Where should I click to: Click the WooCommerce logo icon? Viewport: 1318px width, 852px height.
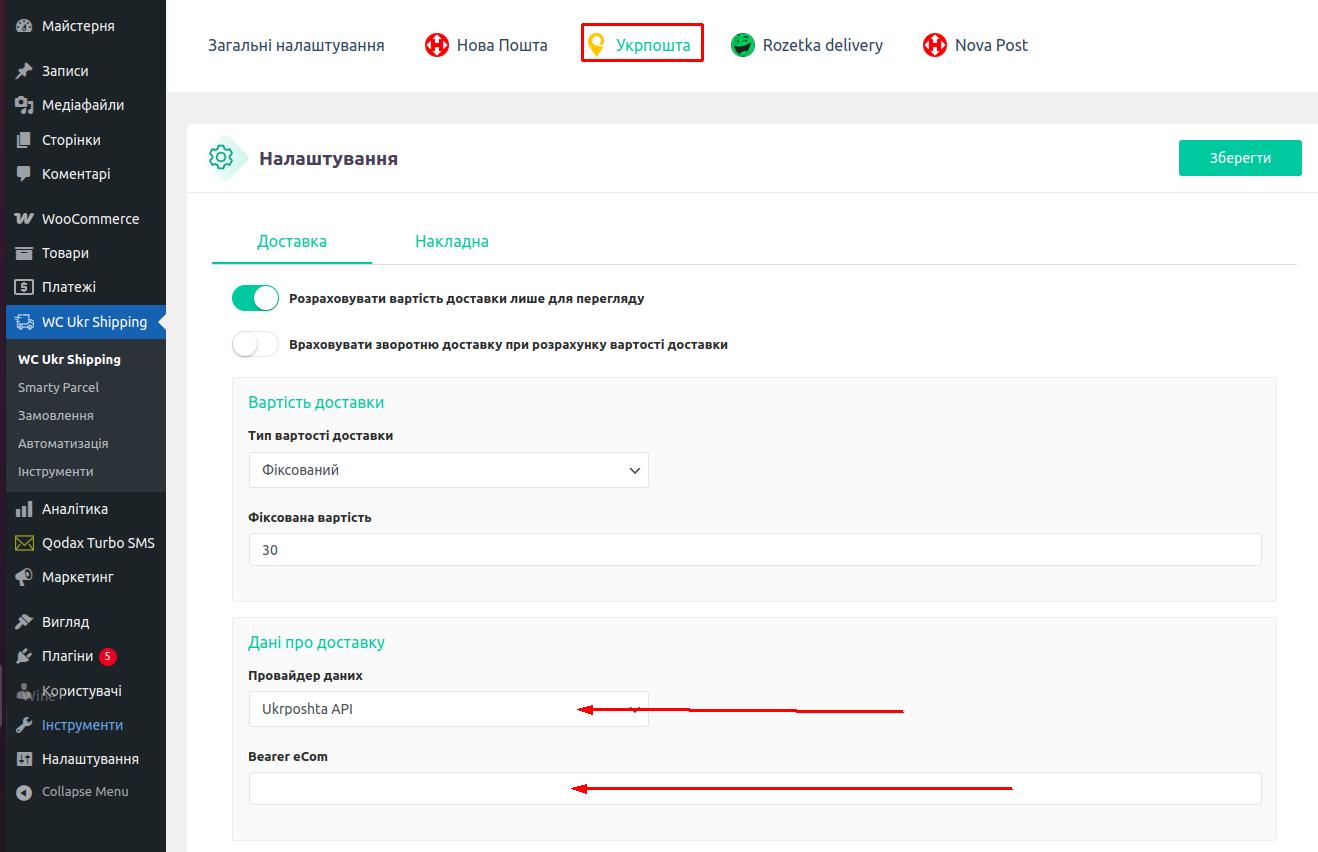(x=24, y=219)
